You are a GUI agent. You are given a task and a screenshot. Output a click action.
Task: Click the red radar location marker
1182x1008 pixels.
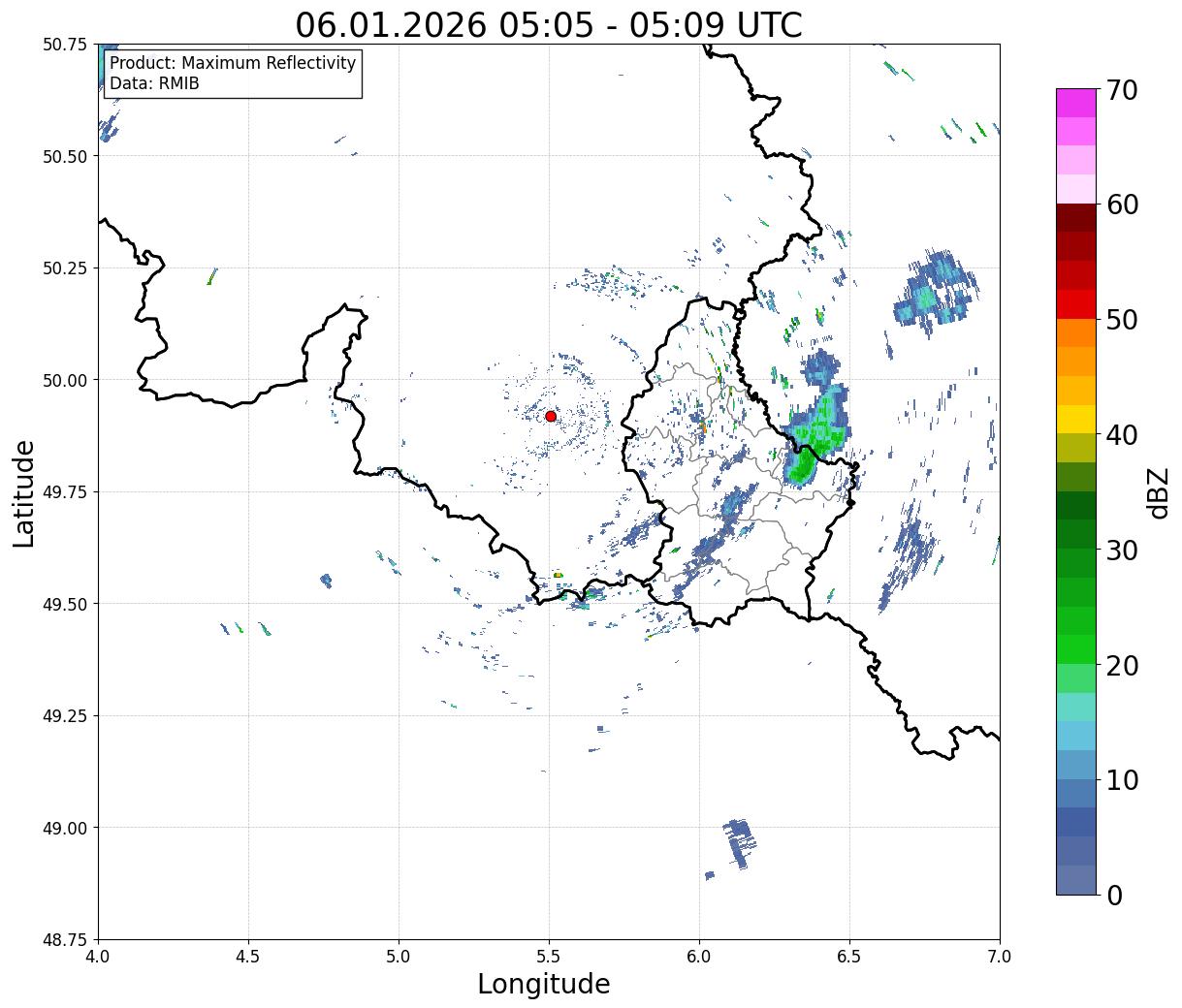[x=551, y=416]
